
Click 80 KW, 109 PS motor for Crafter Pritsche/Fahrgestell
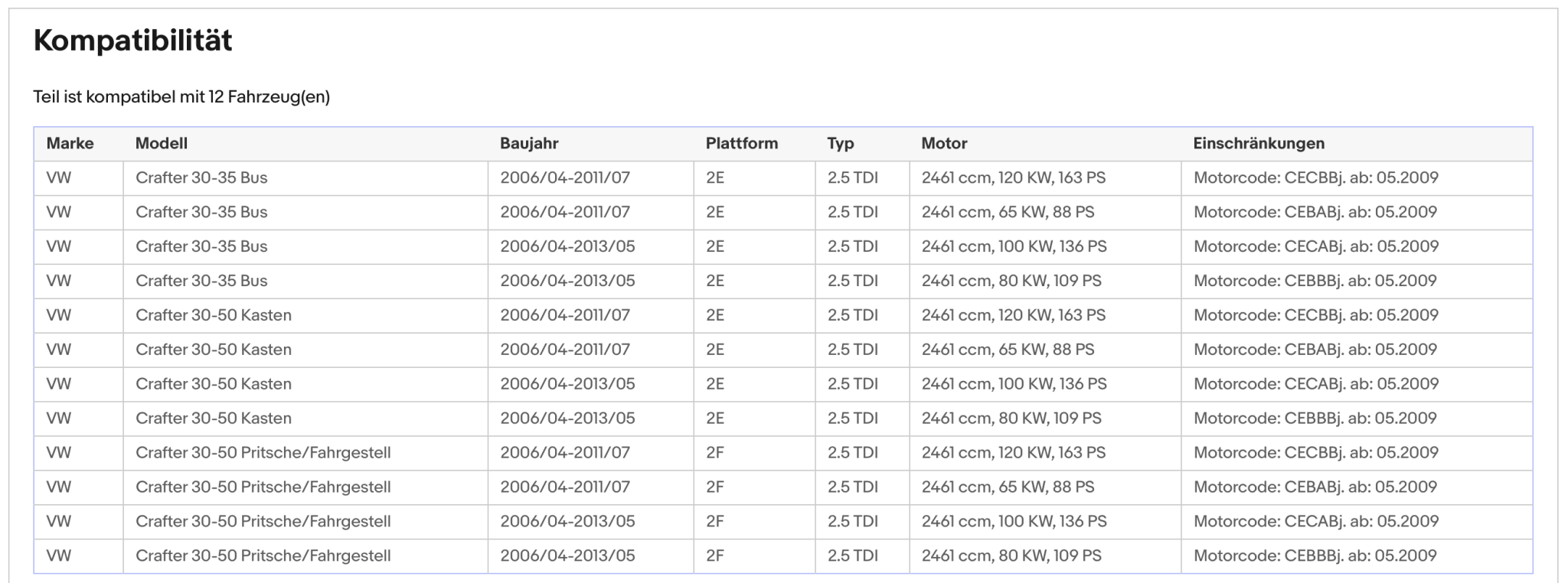(x=1011, y=556)
